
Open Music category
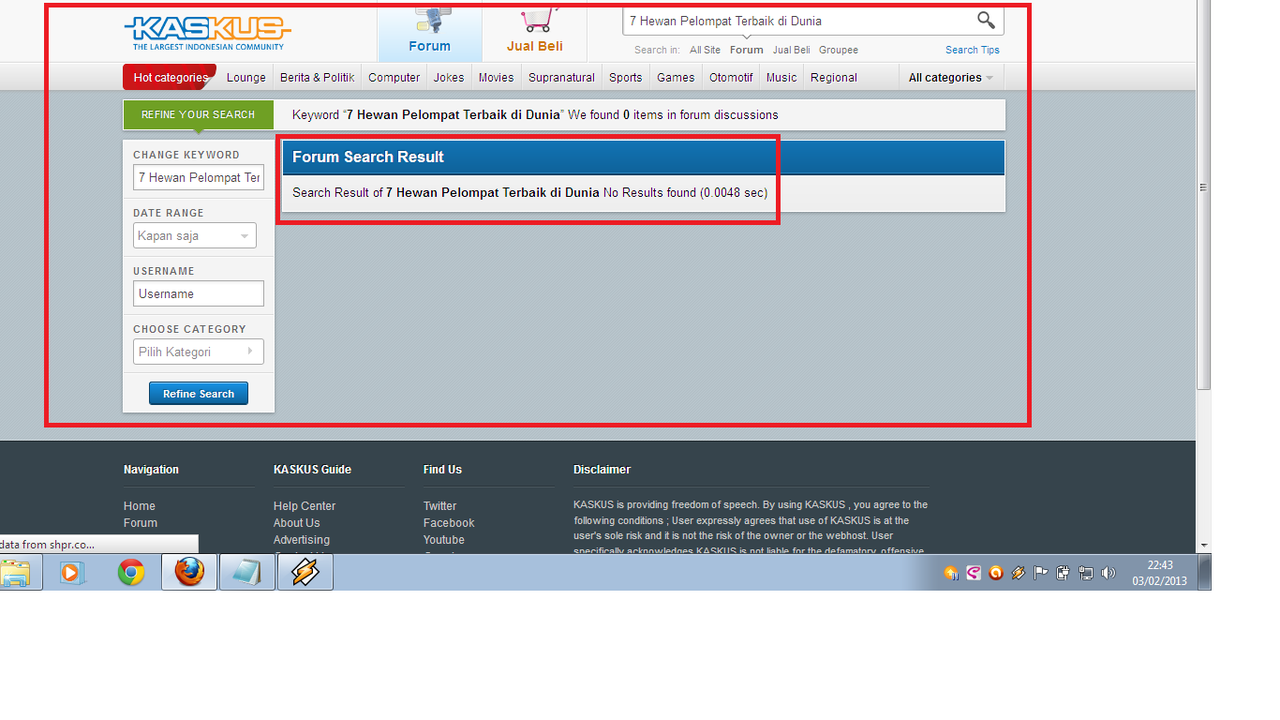782,77
